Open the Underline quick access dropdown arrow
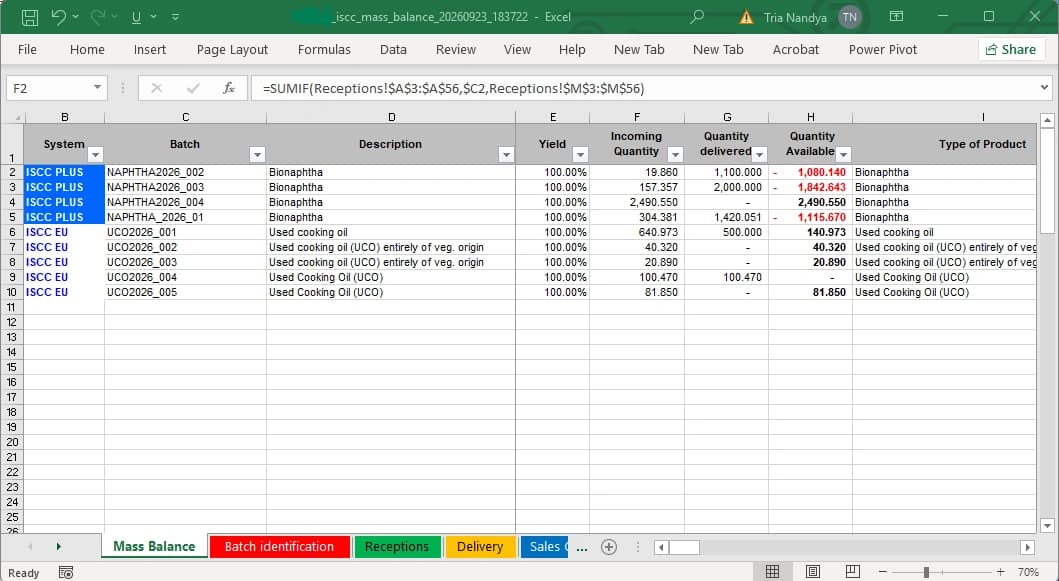 154,17
